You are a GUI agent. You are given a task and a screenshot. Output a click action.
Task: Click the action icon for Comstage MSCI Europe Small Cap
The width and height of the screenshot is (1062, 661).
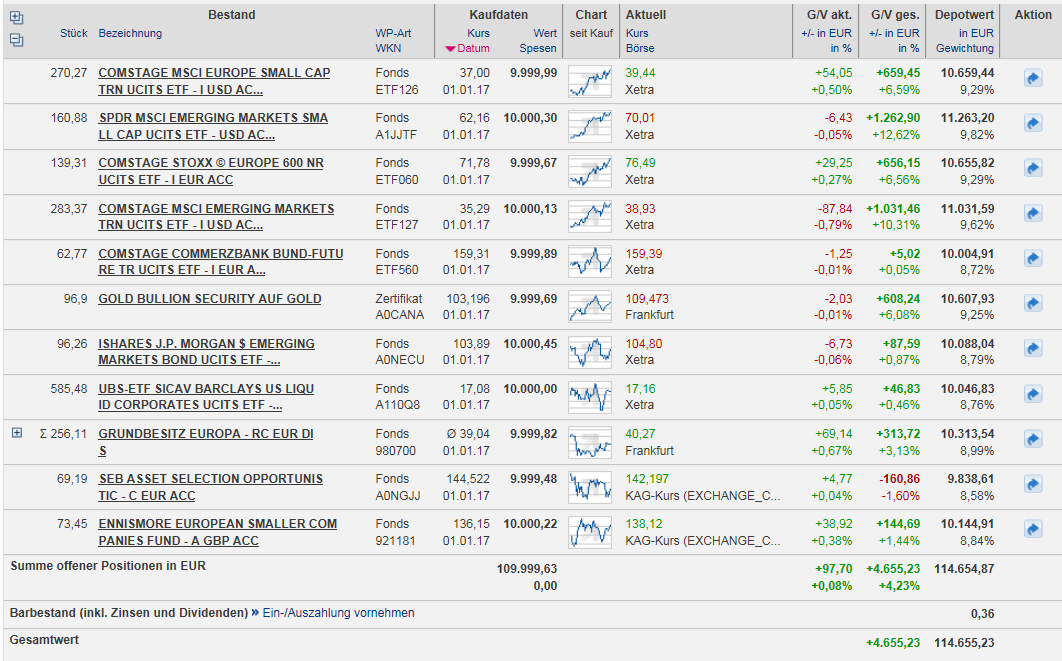tap(1033, 79)
